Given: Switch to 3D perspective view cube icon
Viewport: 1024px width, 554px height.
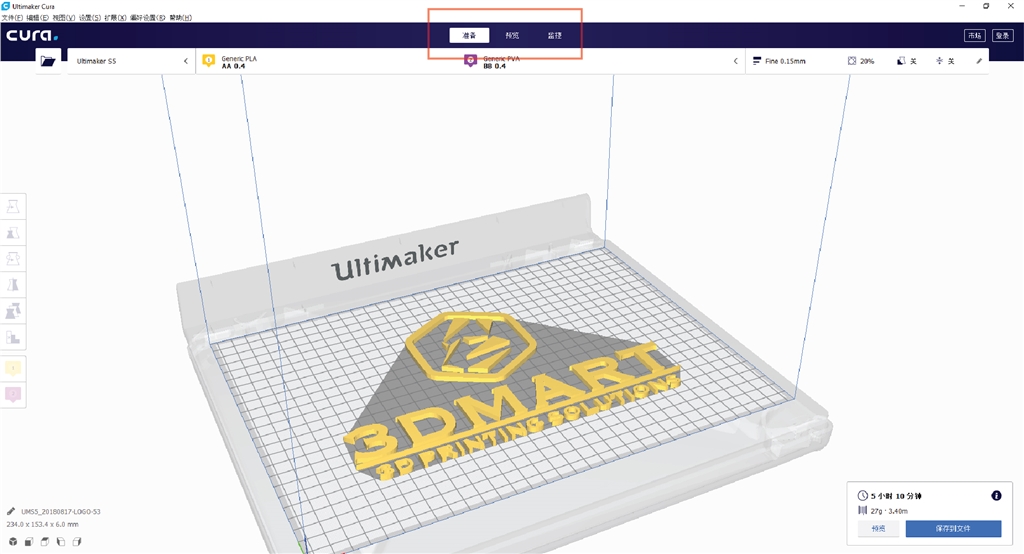Looking at the screenshot, I should 13,542.
